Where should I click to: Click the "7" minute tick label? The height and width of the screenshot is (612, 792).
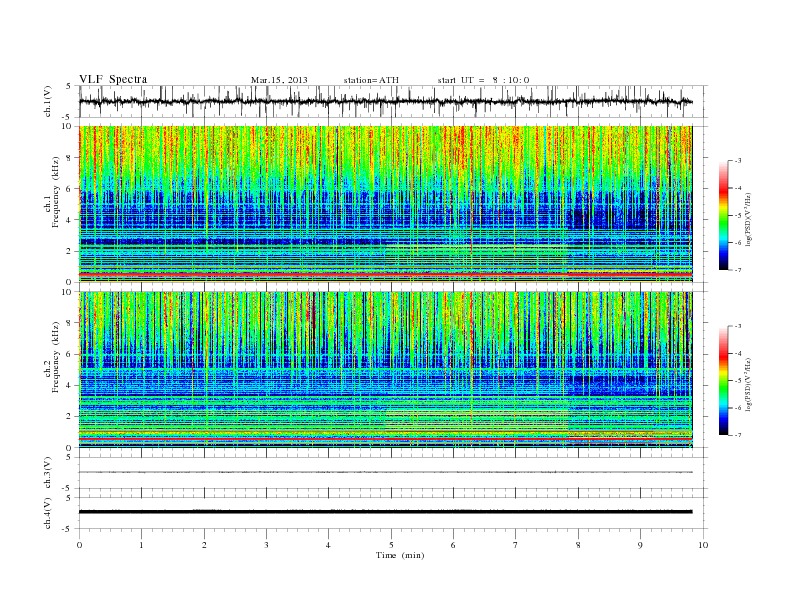516,545
